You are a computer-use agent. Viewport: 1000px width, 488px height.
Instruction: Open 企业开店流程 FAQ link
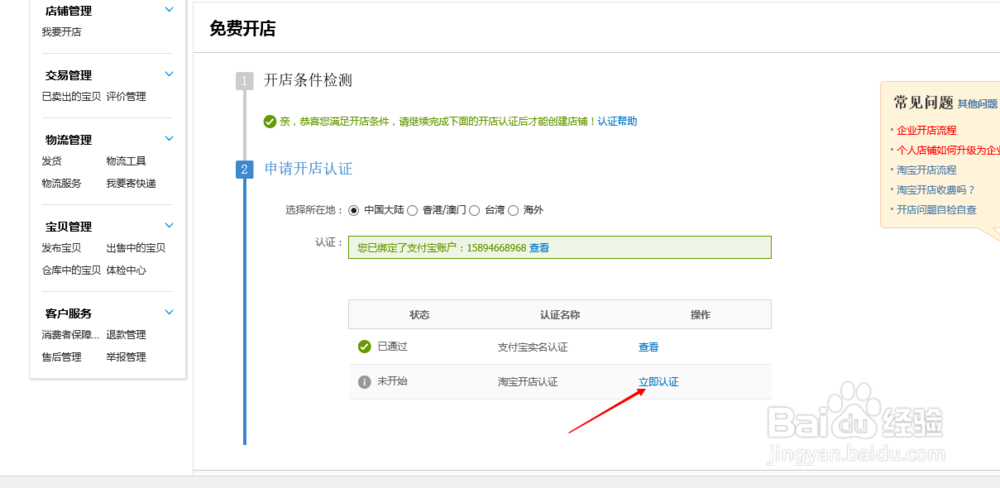(927, 130)
